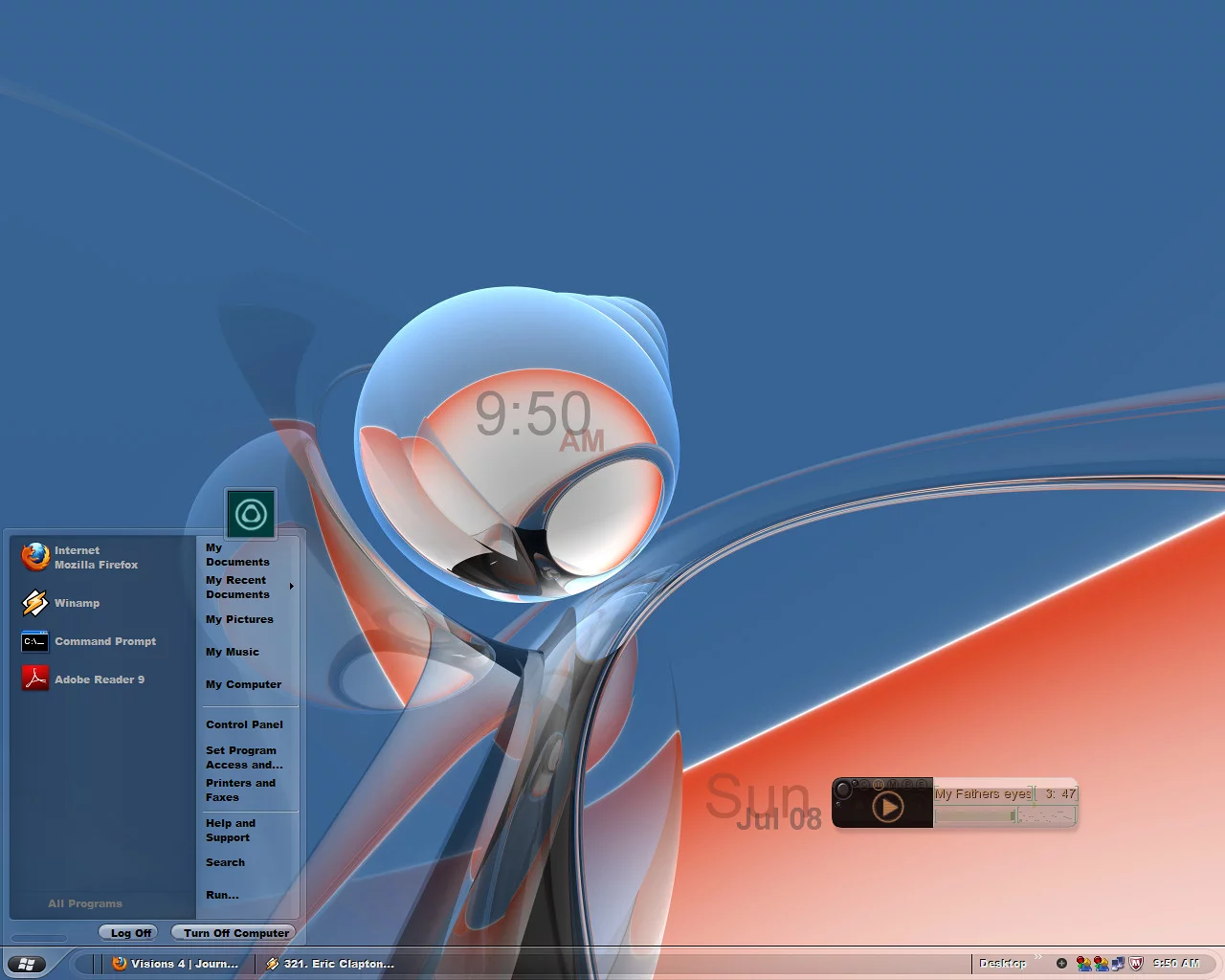Select My Computer in Start menu

[243, 684]
